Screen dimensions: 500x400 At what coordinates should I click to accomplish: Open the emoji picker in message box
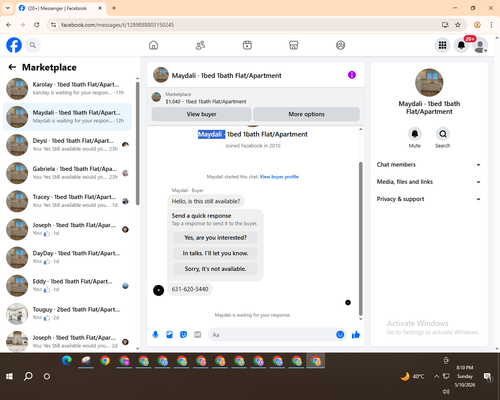click(x=340, y=335)
